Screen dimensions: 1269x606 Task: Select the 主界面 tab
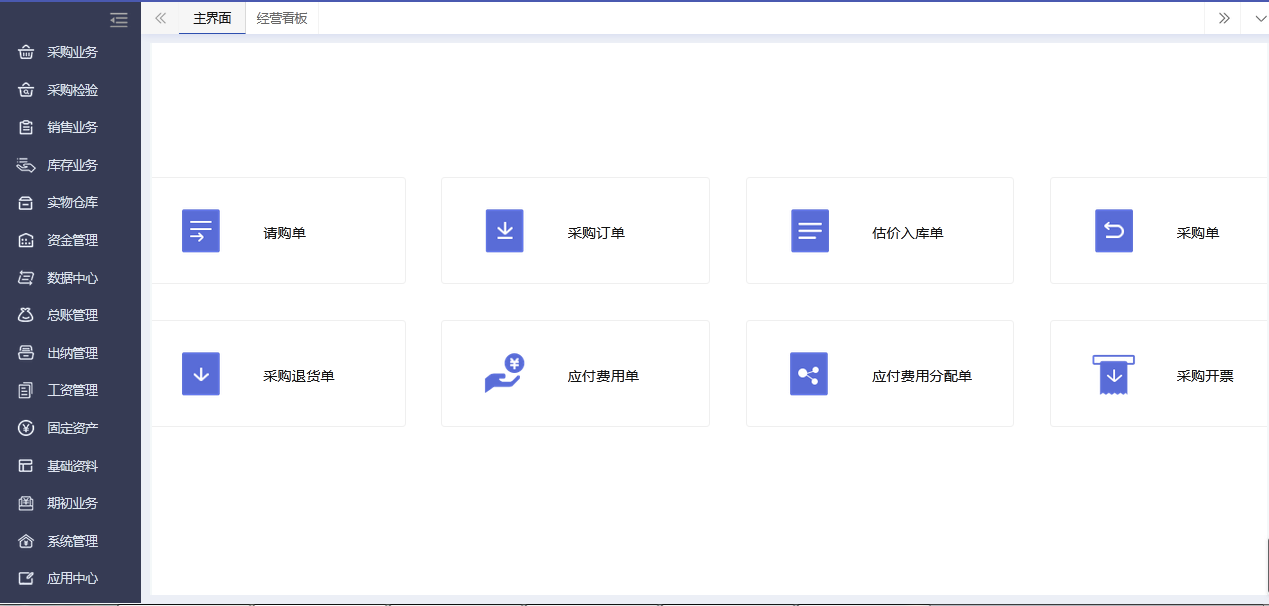pos(212,18)
